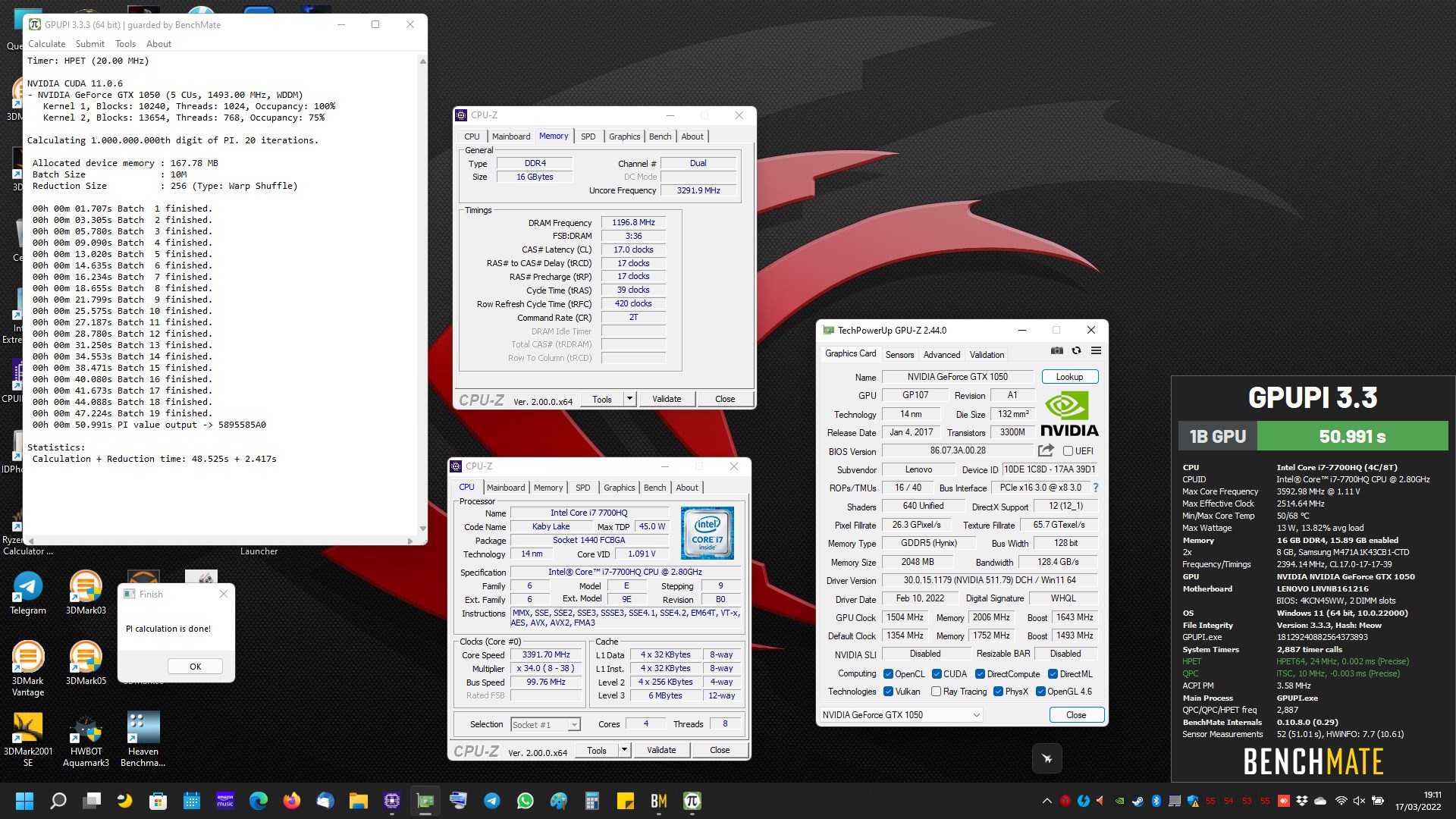Open taskbar Search
Screen dimensions: 1456x819
point(58,801)
